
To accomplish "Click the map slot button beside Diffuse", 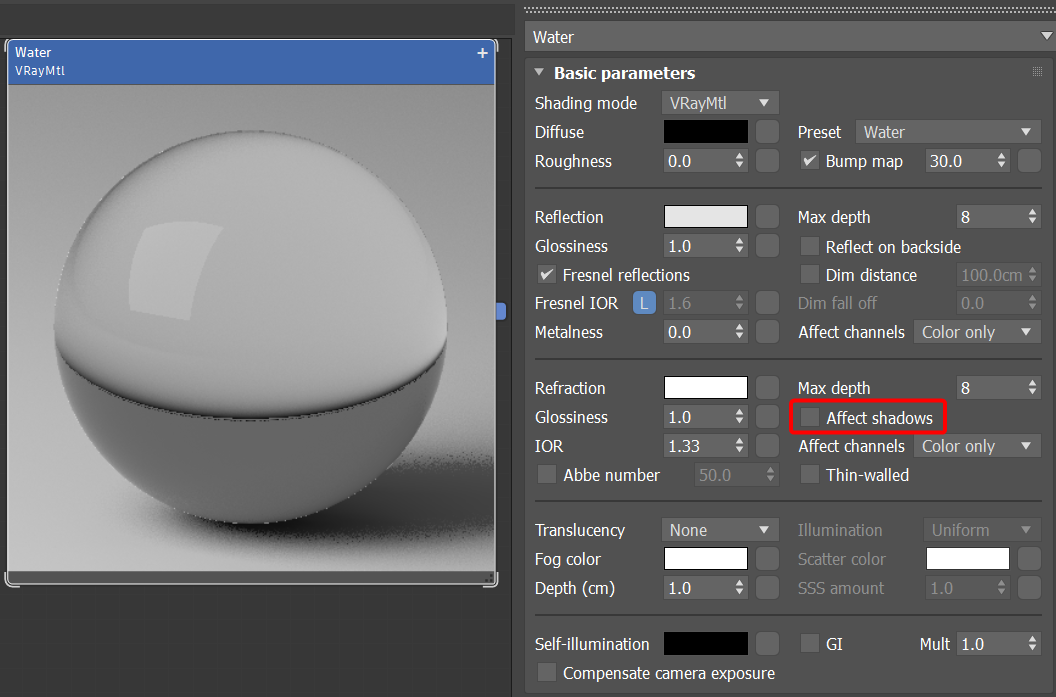I will (767, 132).
